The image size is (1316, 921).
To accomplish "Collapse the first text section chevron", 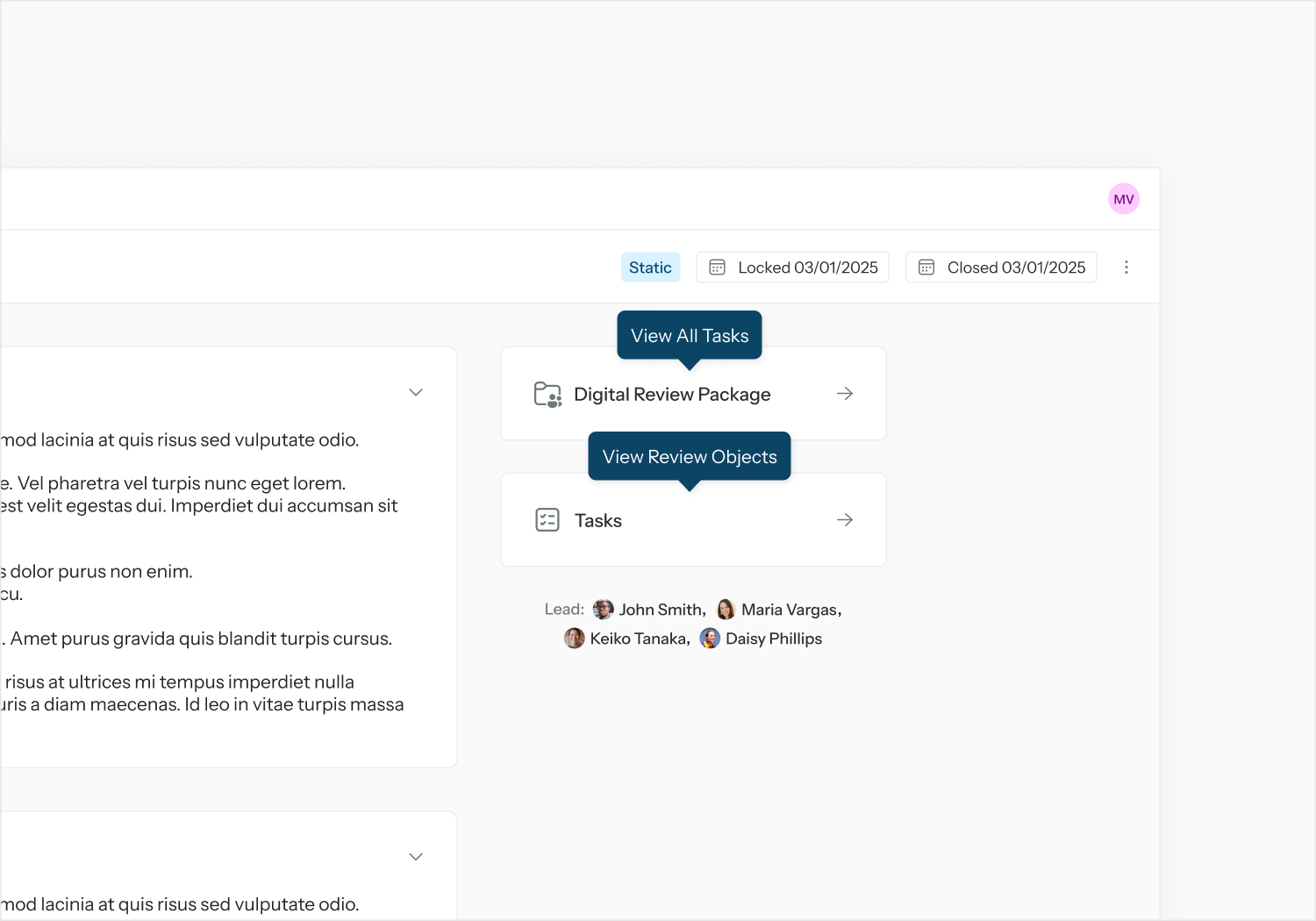I will tap(416, 392).
